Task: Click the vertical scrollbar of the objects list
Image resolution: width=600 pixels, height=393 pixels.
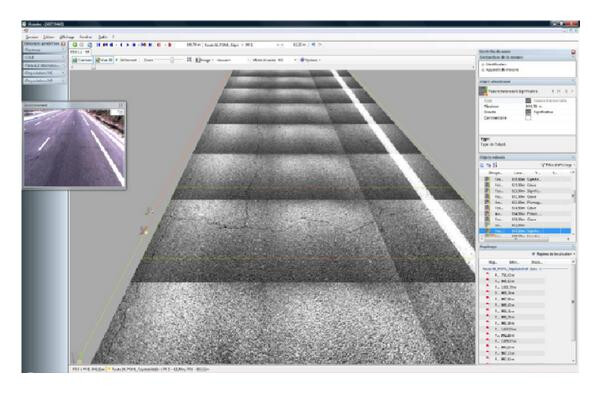Action: (x=573, y=204)
